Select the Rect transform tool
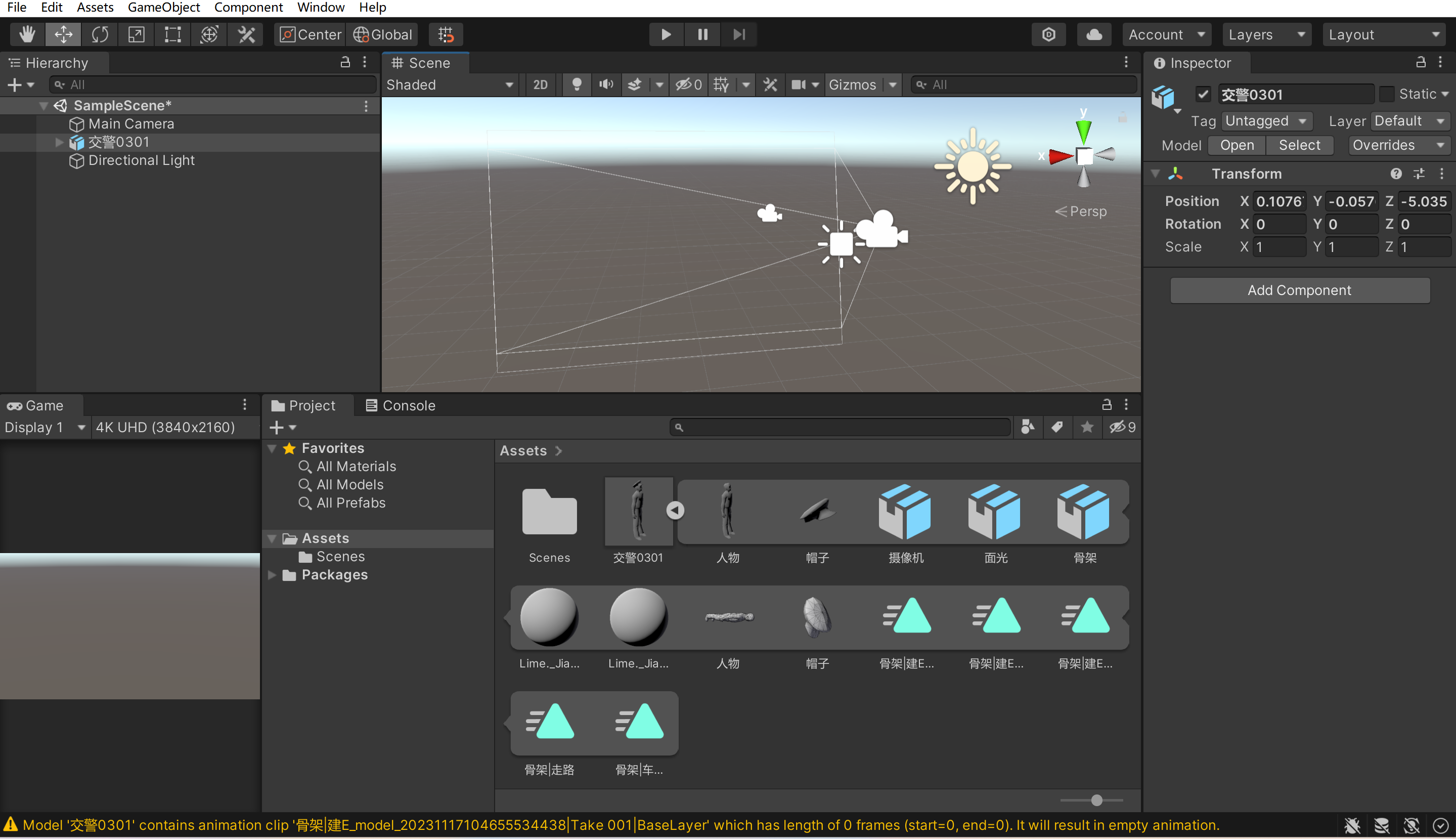This screenshot has width=1456, height=839. [172, 34]
